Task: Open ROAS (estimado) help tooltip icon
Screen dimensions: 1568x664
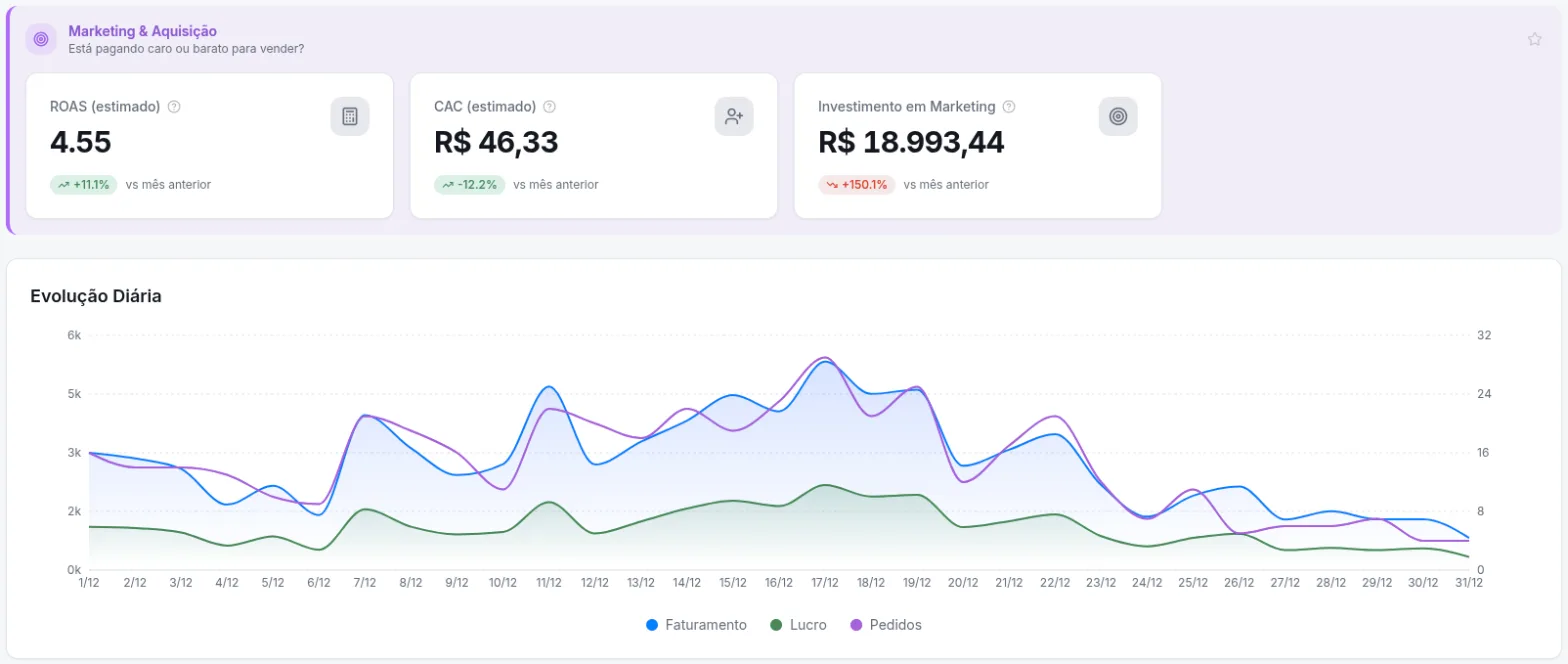Action: pos(174,107)
